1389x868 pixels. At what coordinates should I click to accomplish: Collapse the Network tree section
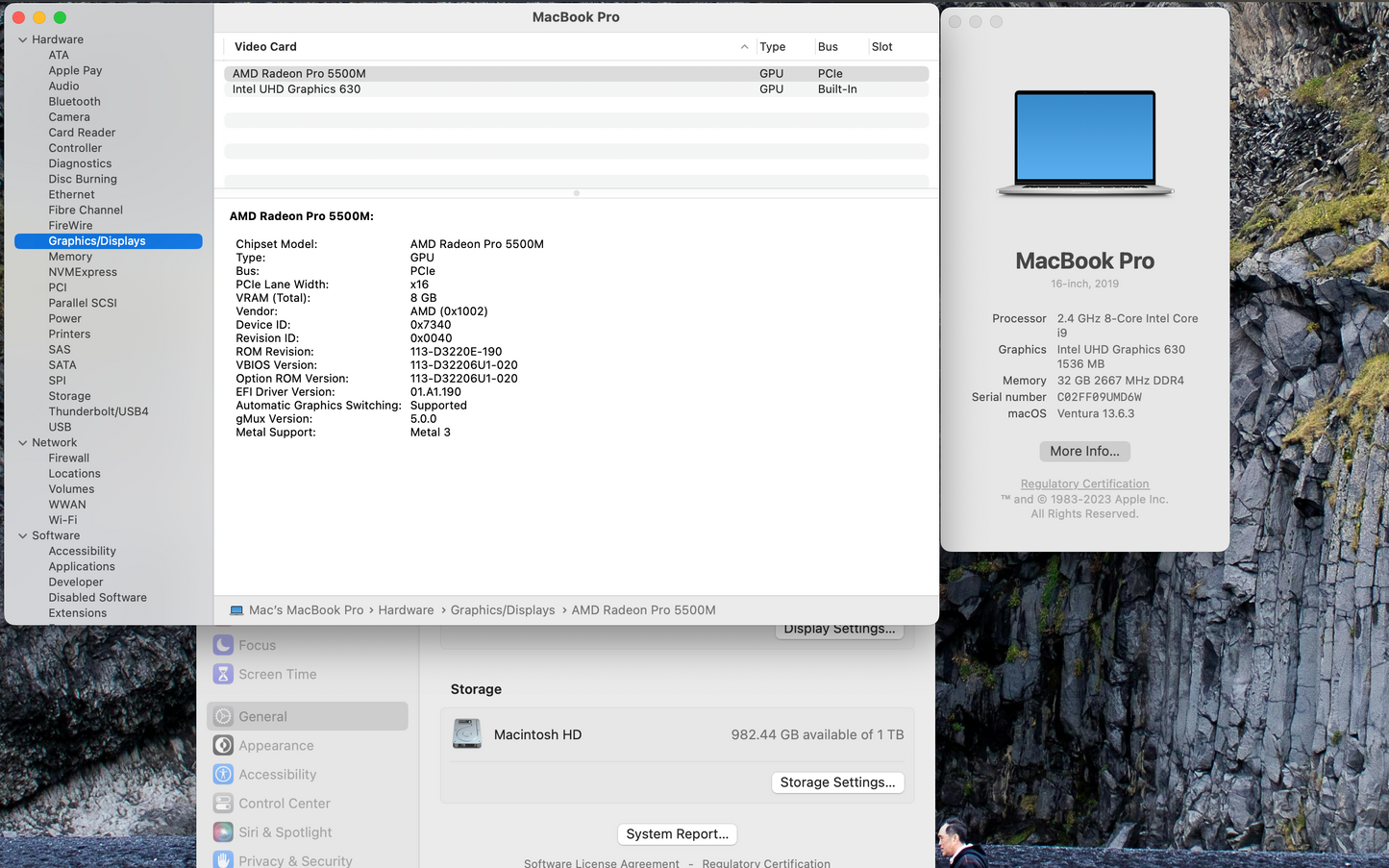click(23, 443)
